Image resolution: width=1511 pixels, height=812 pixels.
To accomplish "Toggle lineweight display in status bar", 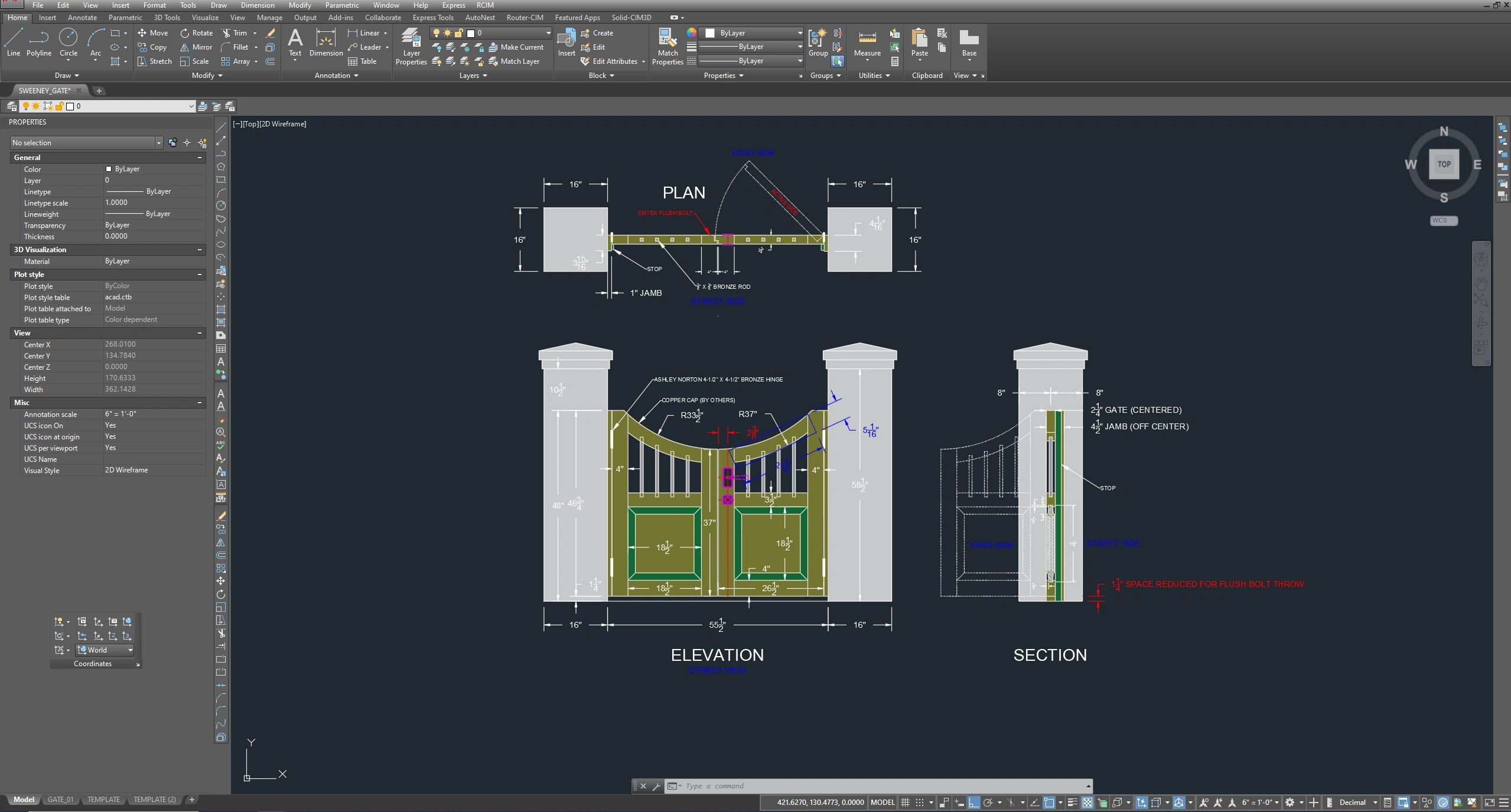I will coord(1072,802).
